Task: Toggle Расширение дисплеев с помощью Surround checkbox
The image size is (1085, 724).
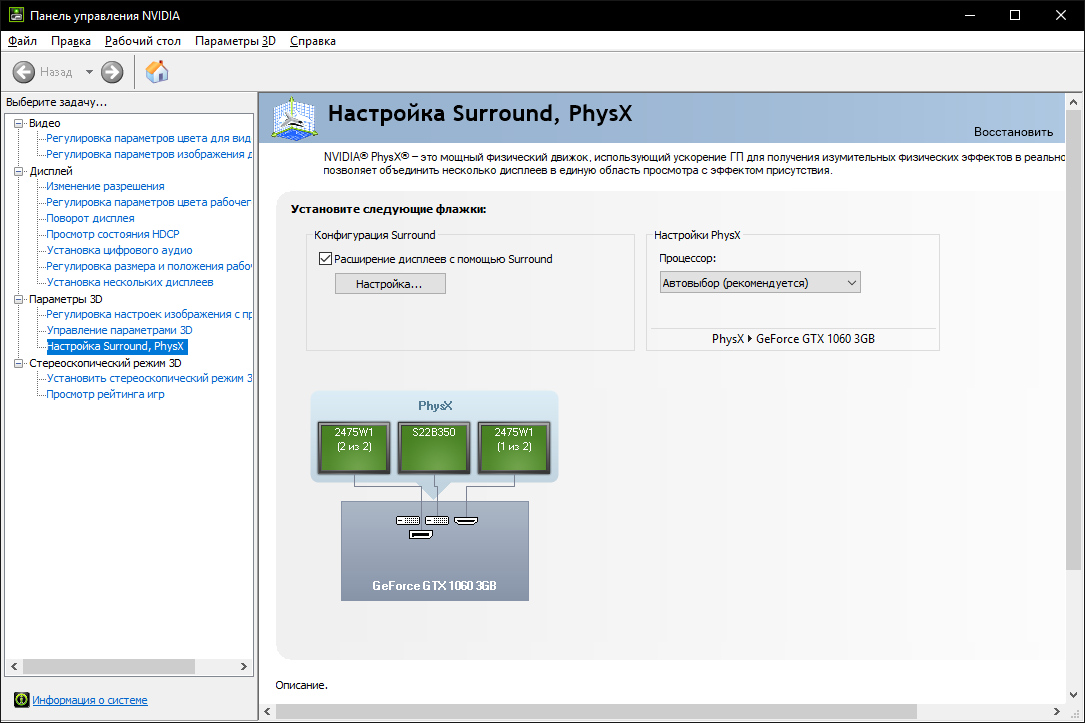Action: pyautogui.click(x=325, y=259)
